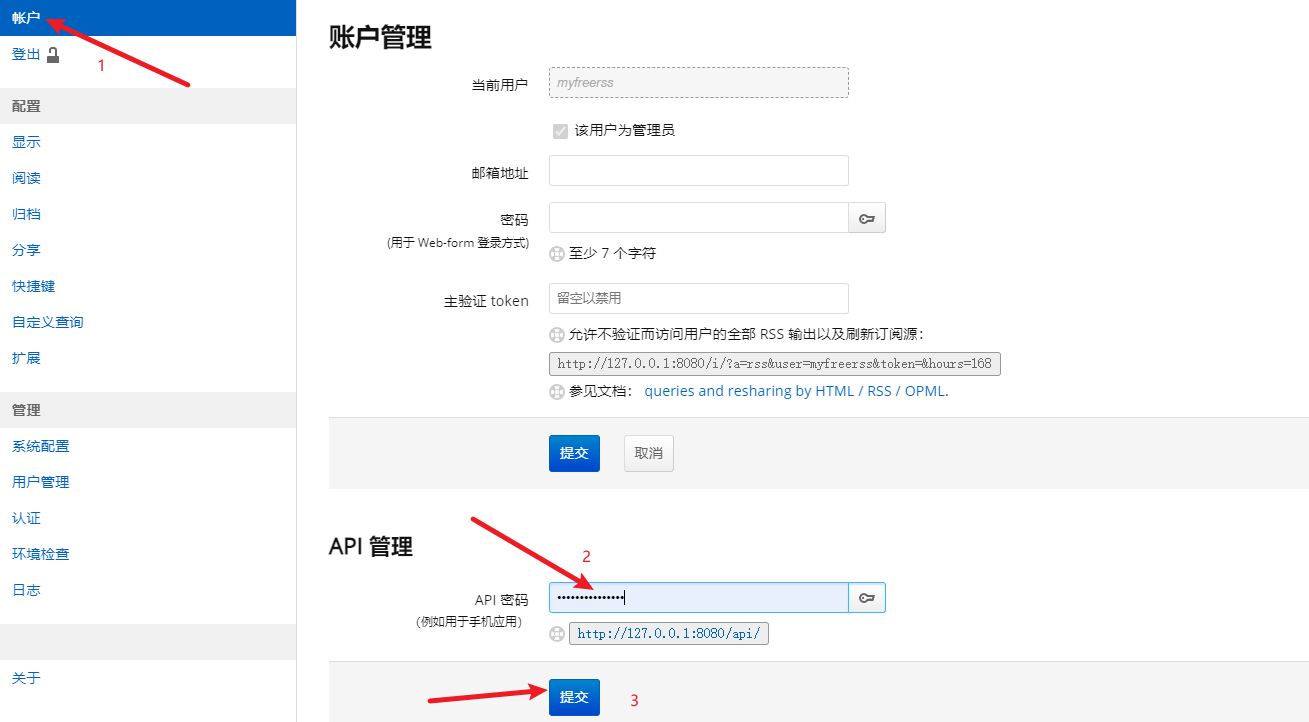
Task: Open 关于 page
Action: click(x=26, y=678)
